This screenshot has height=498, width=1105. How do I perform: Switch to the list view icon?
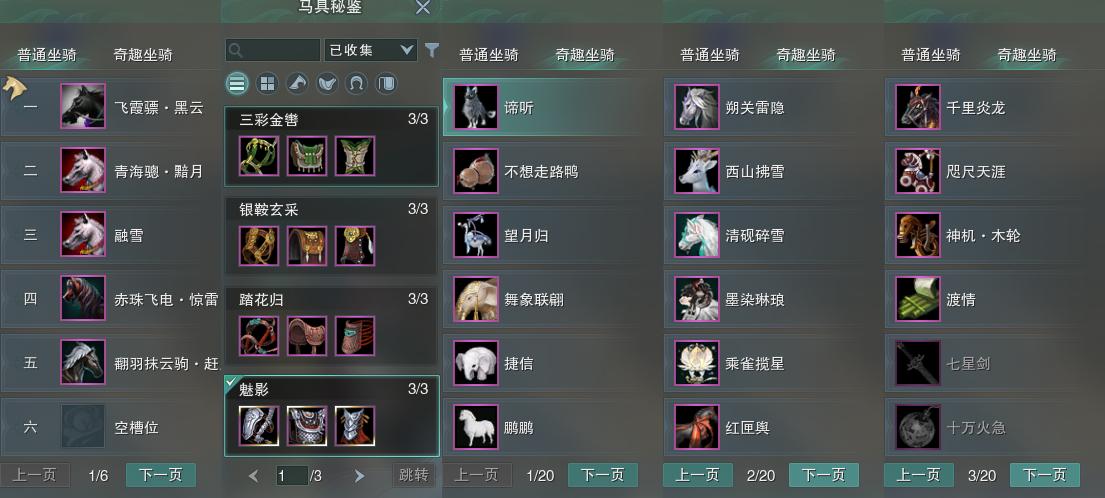point(237,84)
